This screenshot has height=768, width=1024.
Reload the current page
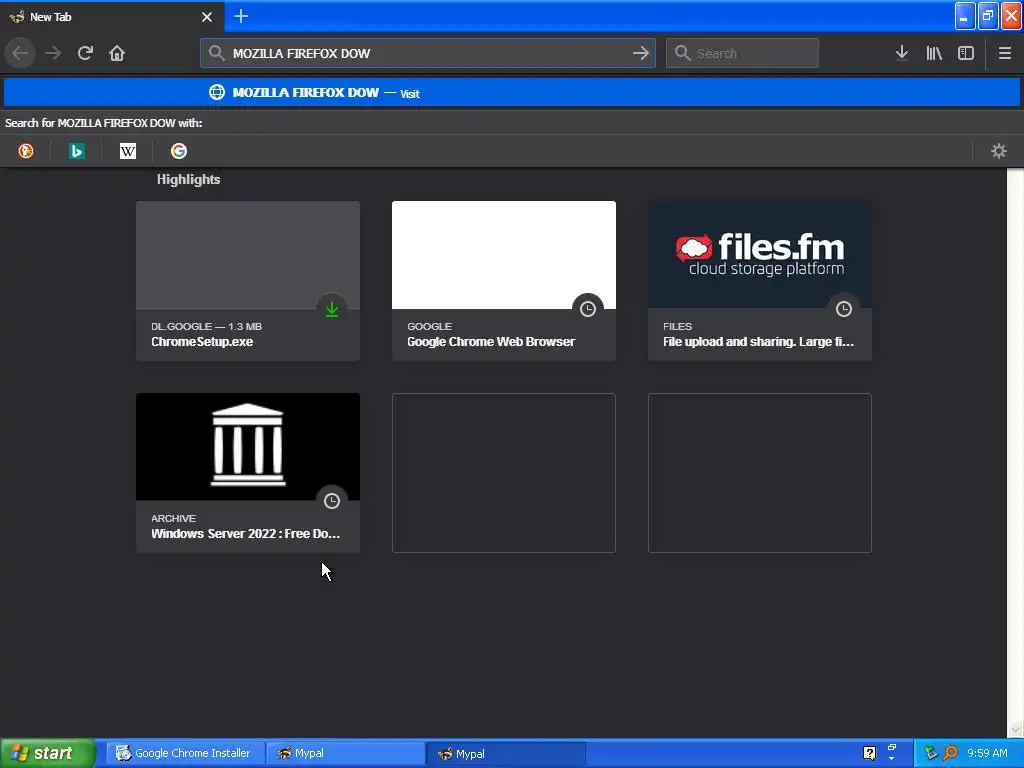86,53
